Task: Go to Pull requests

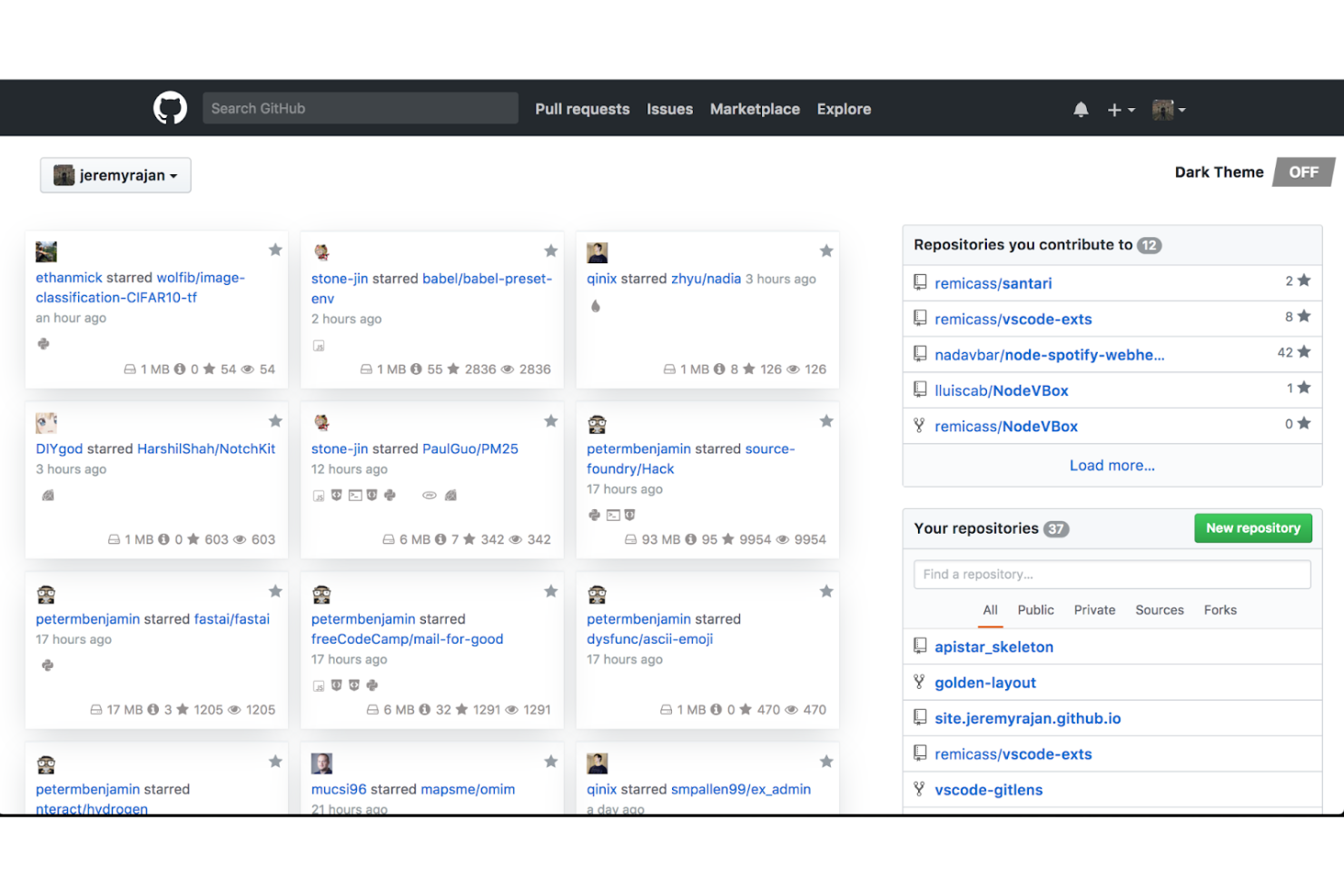Action: (x=582, y=109)
